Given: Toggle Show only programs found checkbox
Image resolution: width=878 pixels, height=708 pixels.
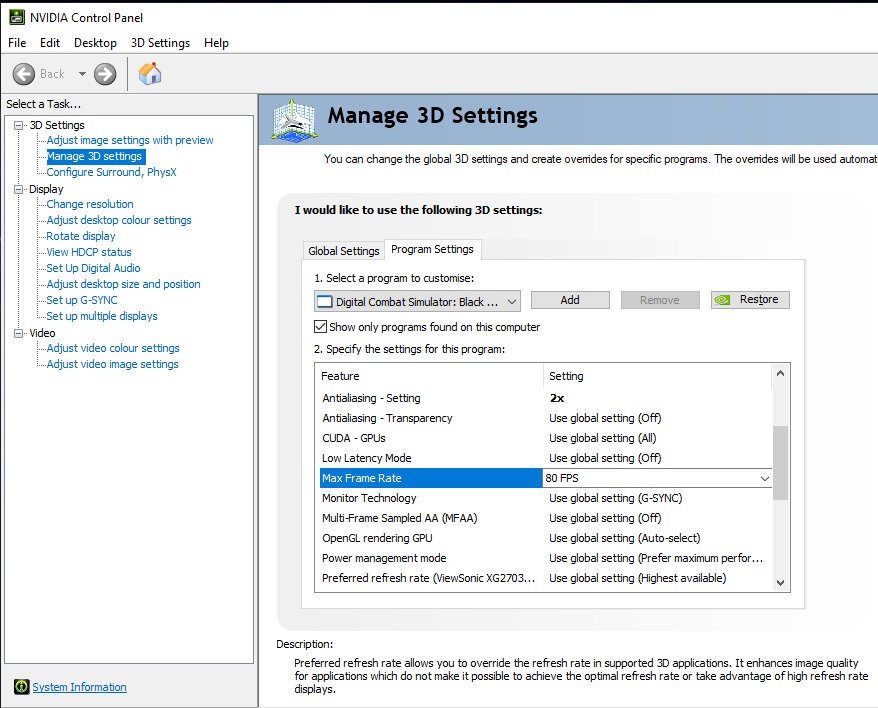Looking at the screenshot, I should (320, 327).
